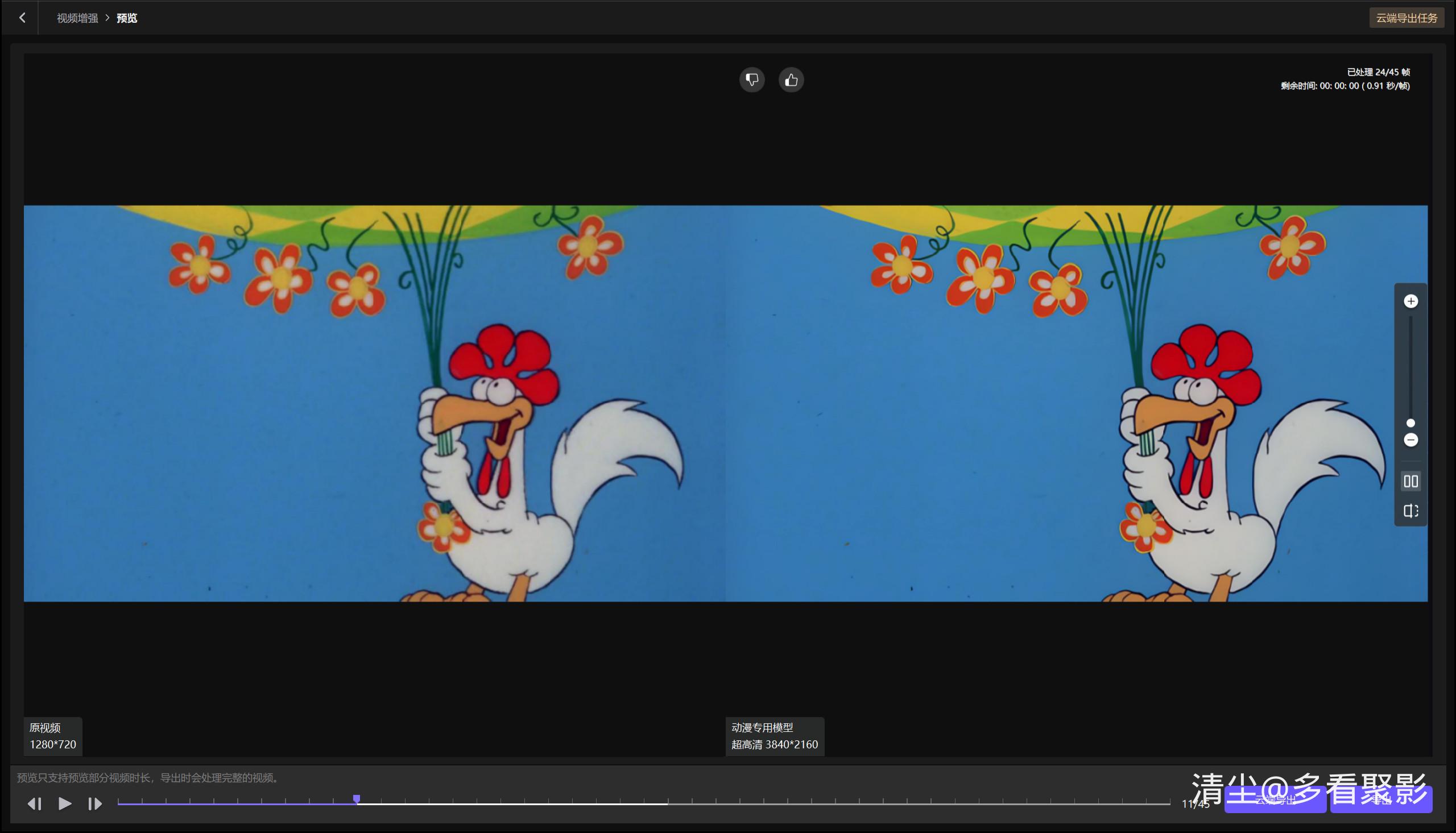Click the preview timeline progress bar
Image resolution: width=1456 pixels, height=833 pixels.
click(644, 804)
